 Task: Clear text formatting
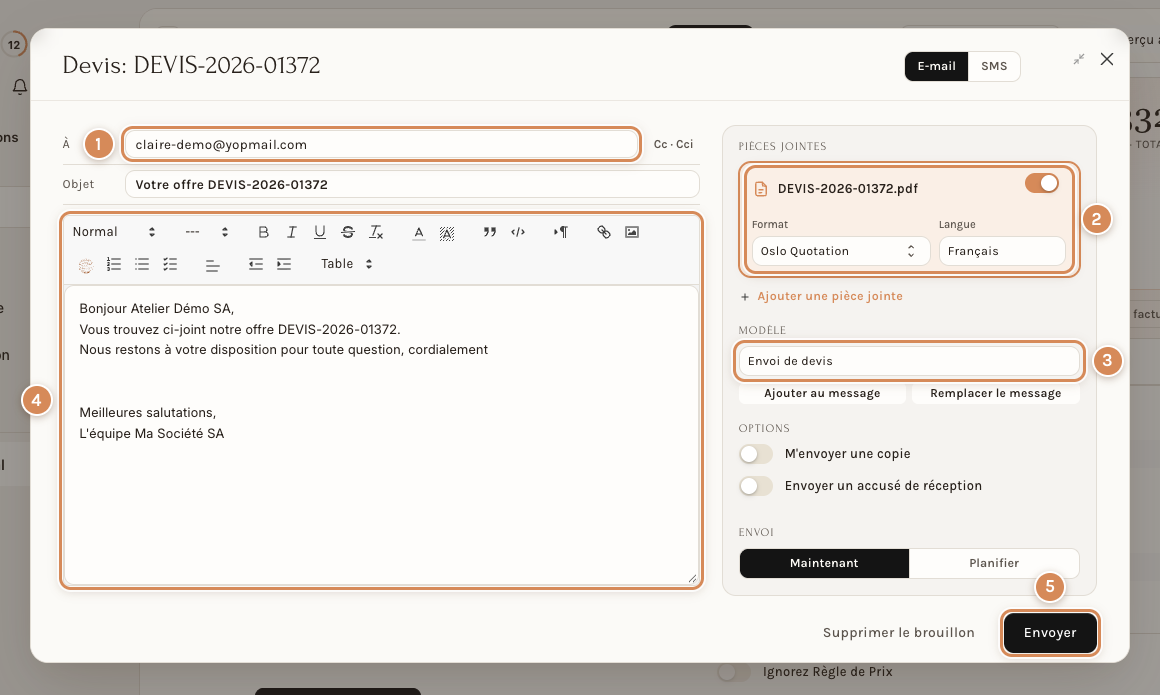(376, 232)
